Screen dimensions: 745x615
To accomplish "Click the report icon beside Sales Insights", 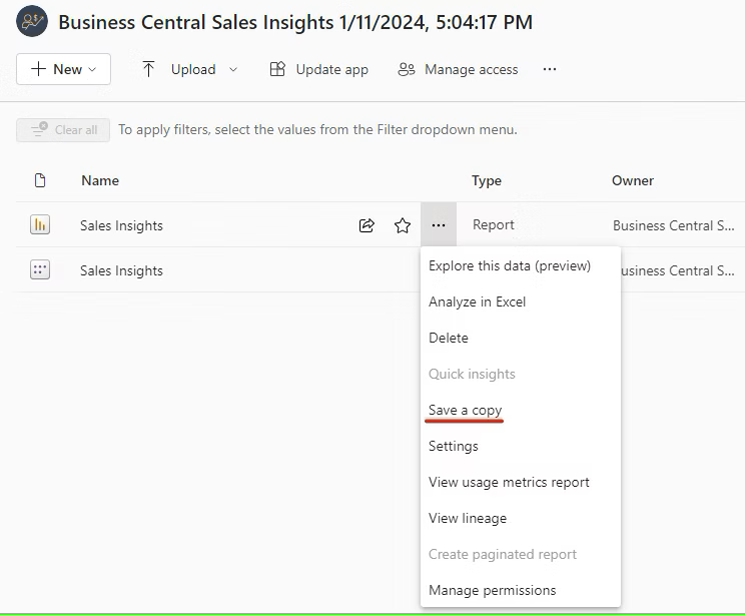I will click(x=40, y=225).
